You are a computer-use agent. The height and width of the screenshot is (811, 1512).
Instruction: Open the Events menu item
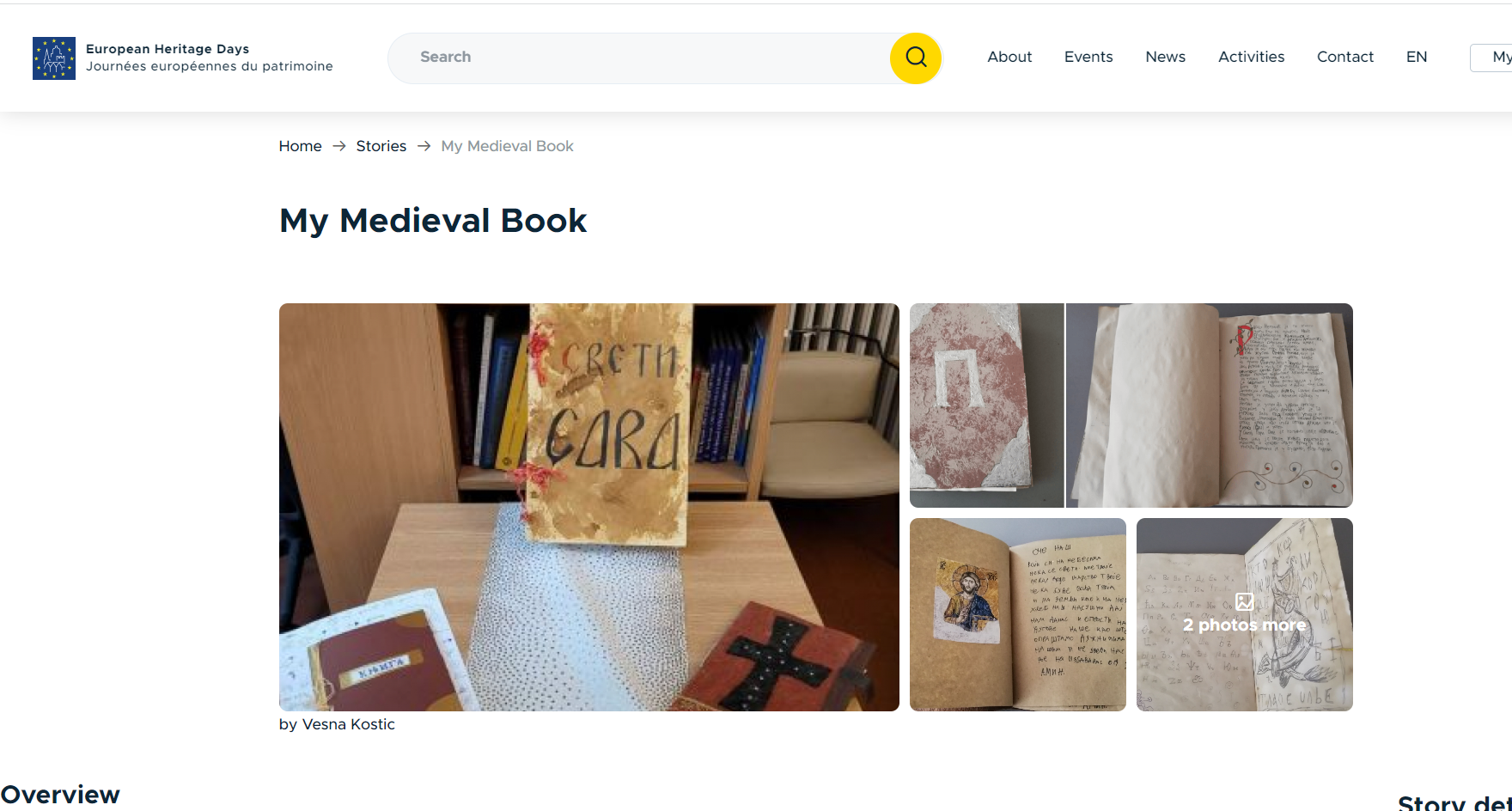click(1088, 57)
